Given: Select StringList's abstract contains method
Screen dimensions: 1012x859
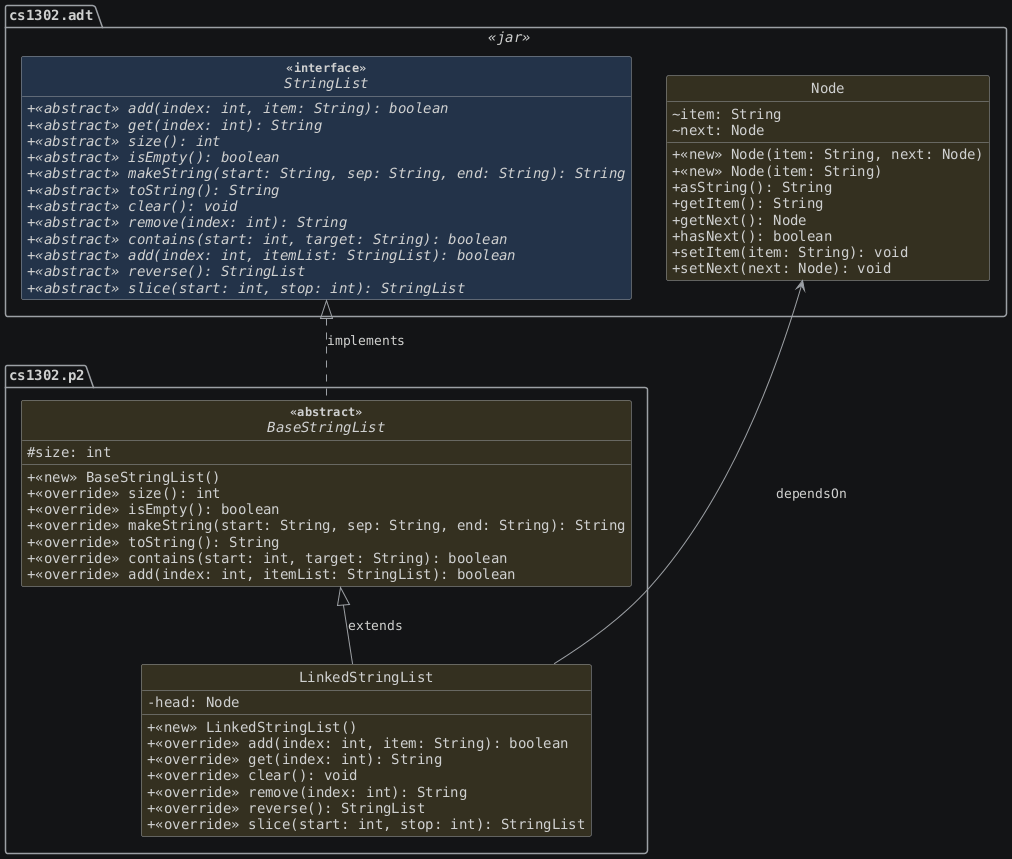Looking at the screenshot, I should coord(267,239).
